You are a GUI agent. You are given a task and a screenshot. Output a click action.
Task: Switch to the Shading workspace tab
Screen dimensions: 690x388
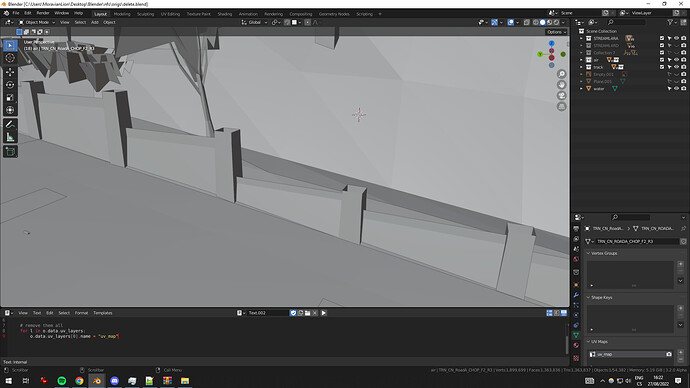point(224,14)
